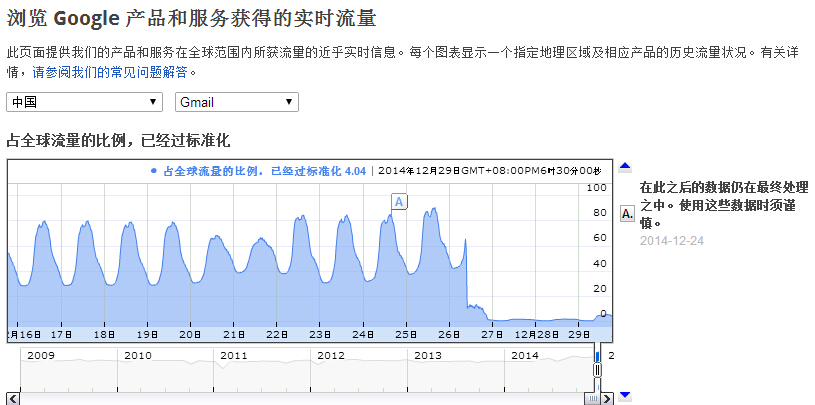
Task: Click the heading 占全球流量的比例，已经过标准化 above chart
Action: coord(118,140)
